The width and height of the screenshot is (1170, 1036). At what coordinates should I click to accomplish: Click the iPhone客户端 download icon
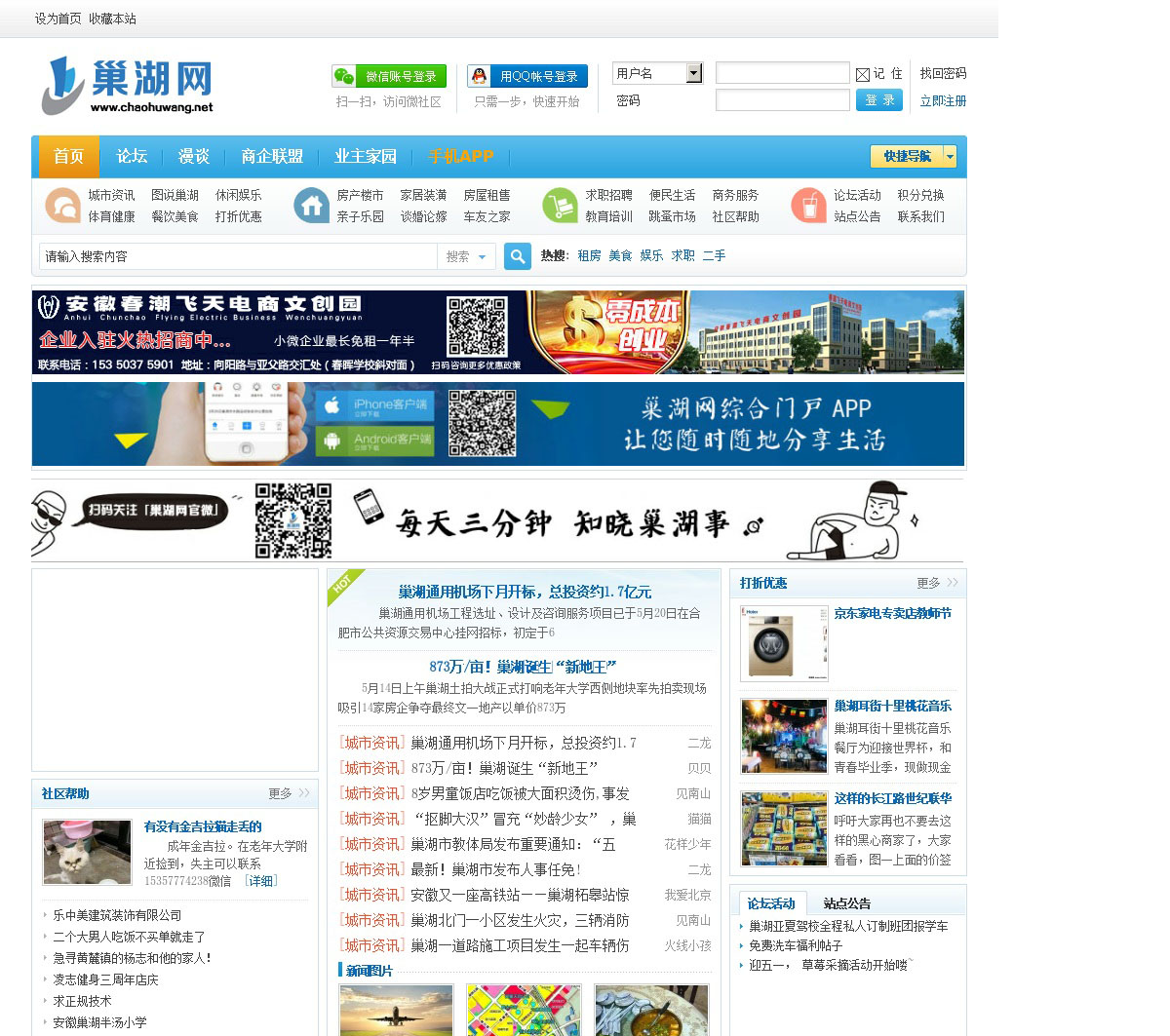point(374,406)
